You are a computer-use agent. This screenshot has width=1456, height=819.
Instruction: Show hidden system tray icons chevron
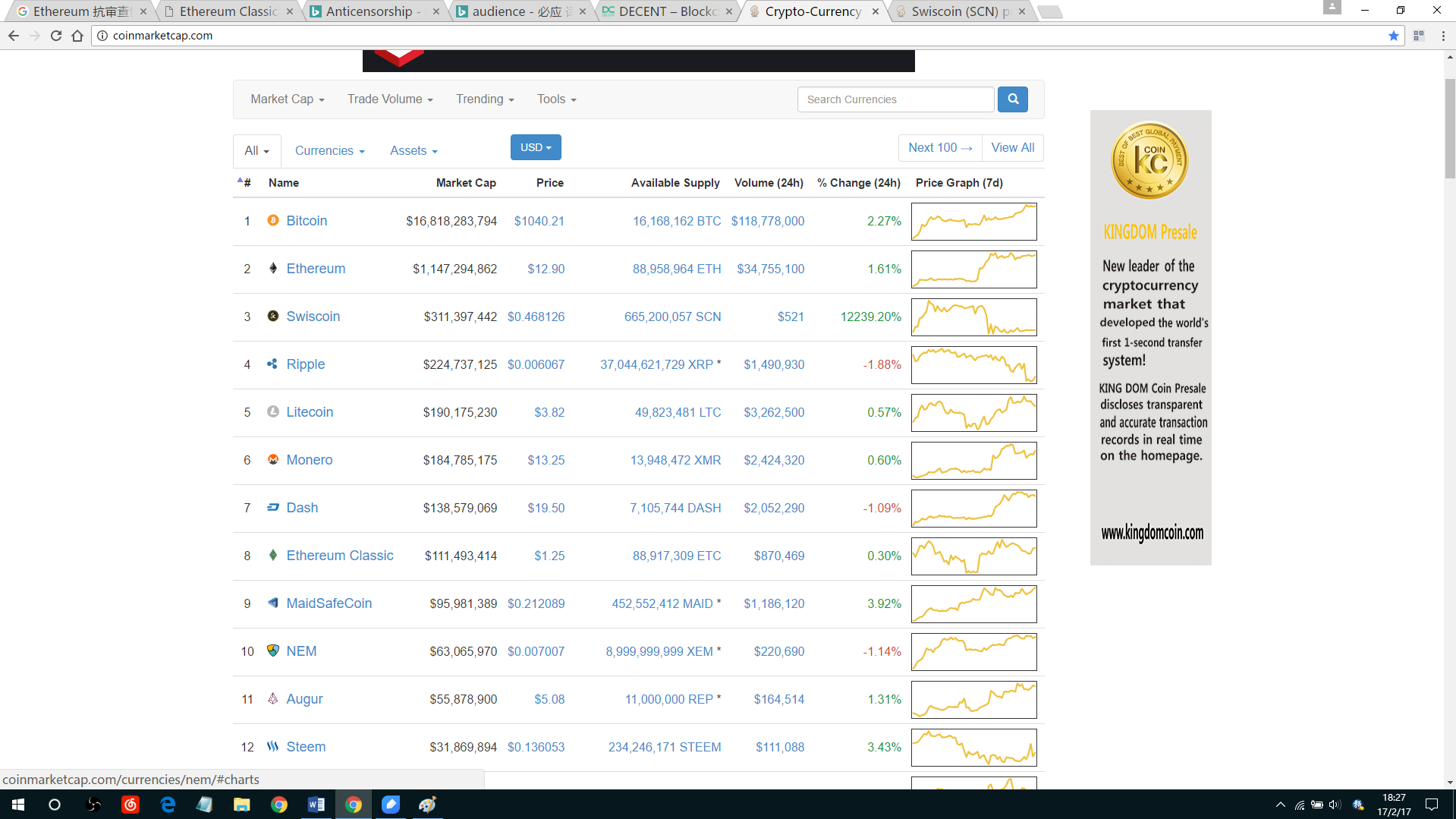point(1281,805)
